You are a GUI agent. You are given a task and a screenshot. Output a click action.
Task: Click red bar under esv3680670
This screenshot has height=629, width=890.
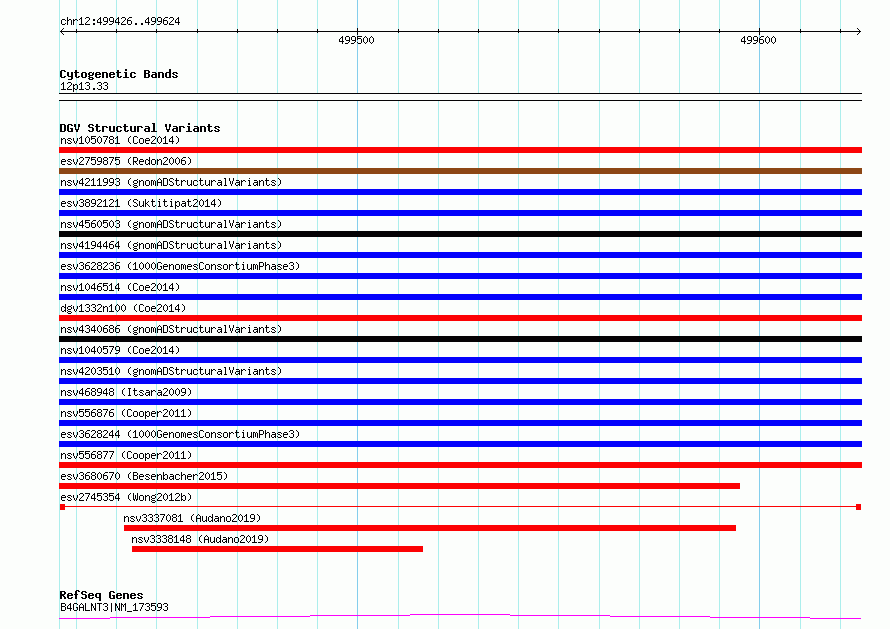point(400,486)
